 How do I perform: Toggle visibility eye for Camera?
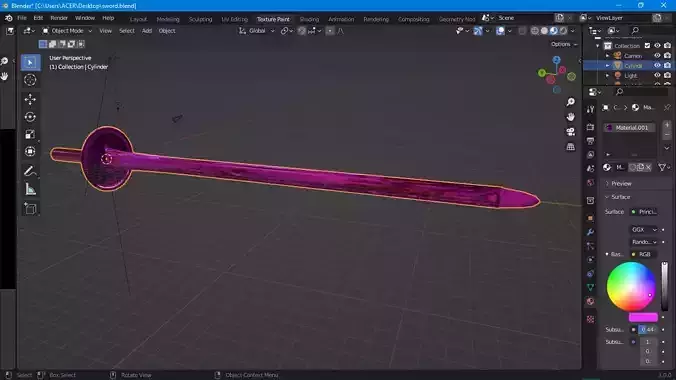coord(657,56)
